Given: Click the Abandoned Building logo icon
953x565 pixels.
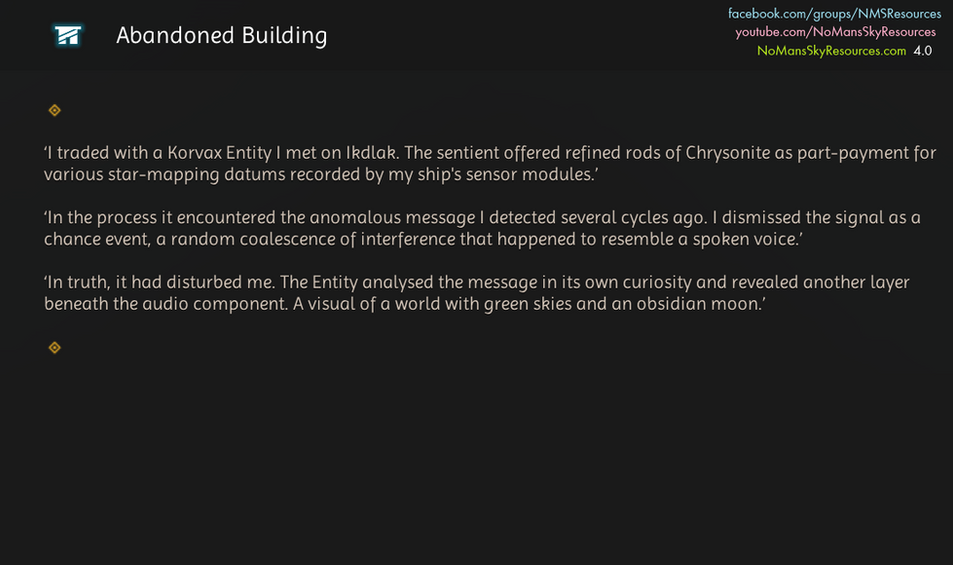Looking at the screenshot, I should click(68, 36).
